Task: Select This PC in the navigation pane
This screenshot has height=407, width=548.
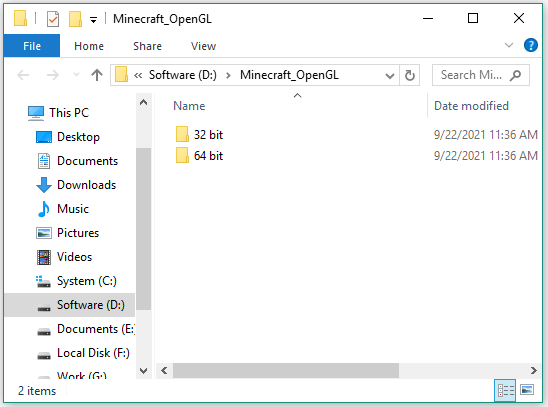Action: [x=69, y=113]
